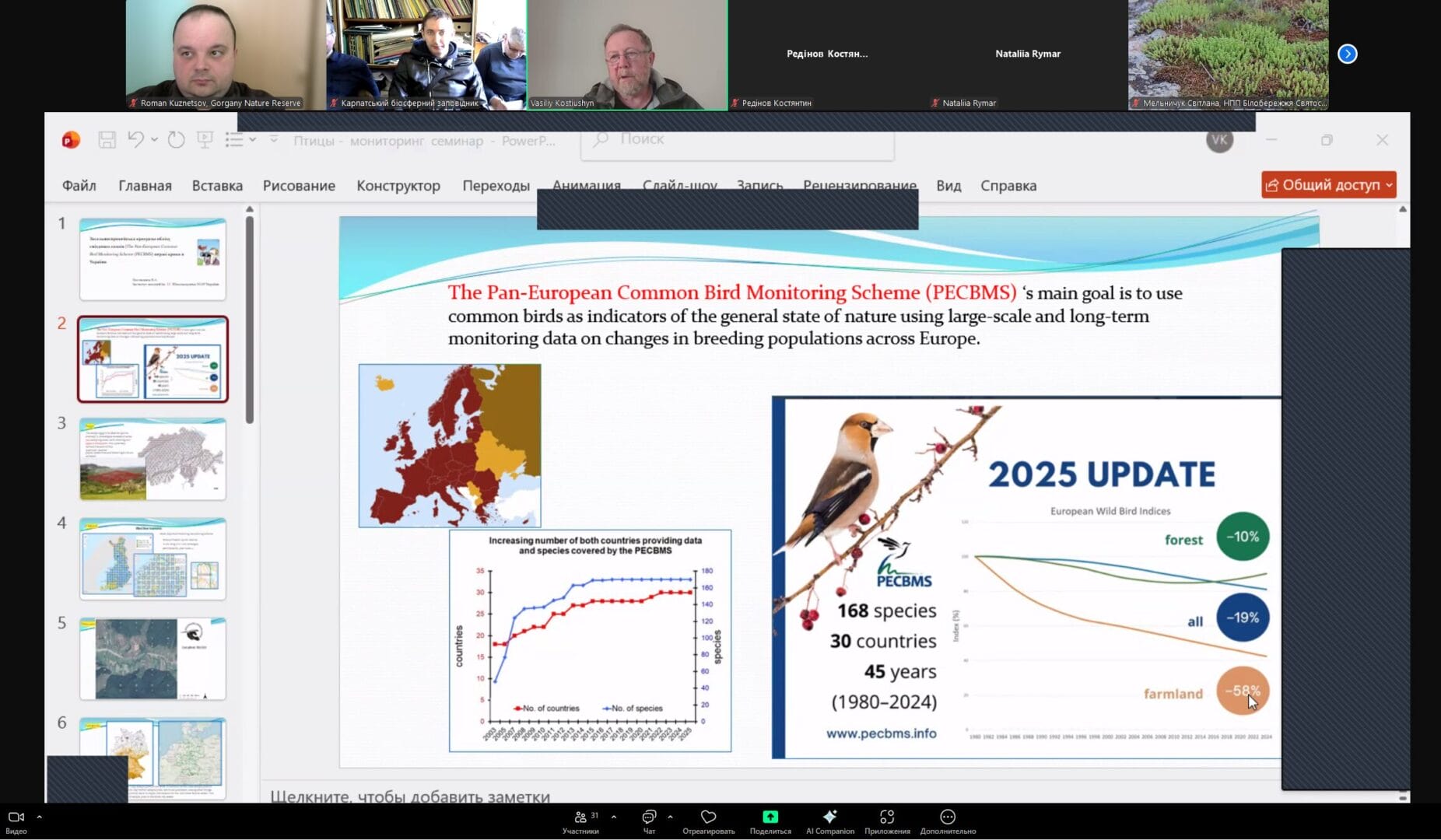This screenshot has height=840, width=1441.
Task: Open the Undo history dropdown arrow
Action: pyautogui.click(x=154, y=140)
